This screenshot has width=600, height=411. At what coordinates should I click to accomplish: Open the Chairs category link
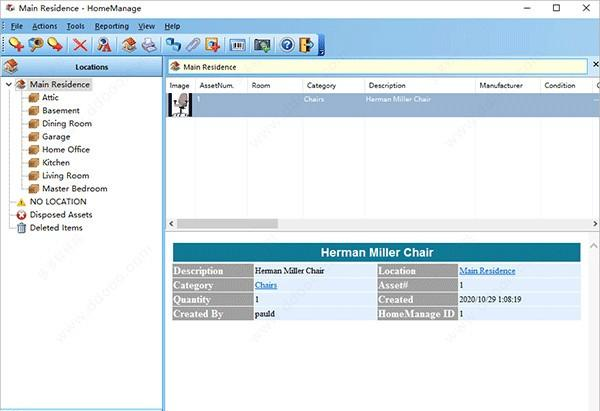(x=266, y=285)
